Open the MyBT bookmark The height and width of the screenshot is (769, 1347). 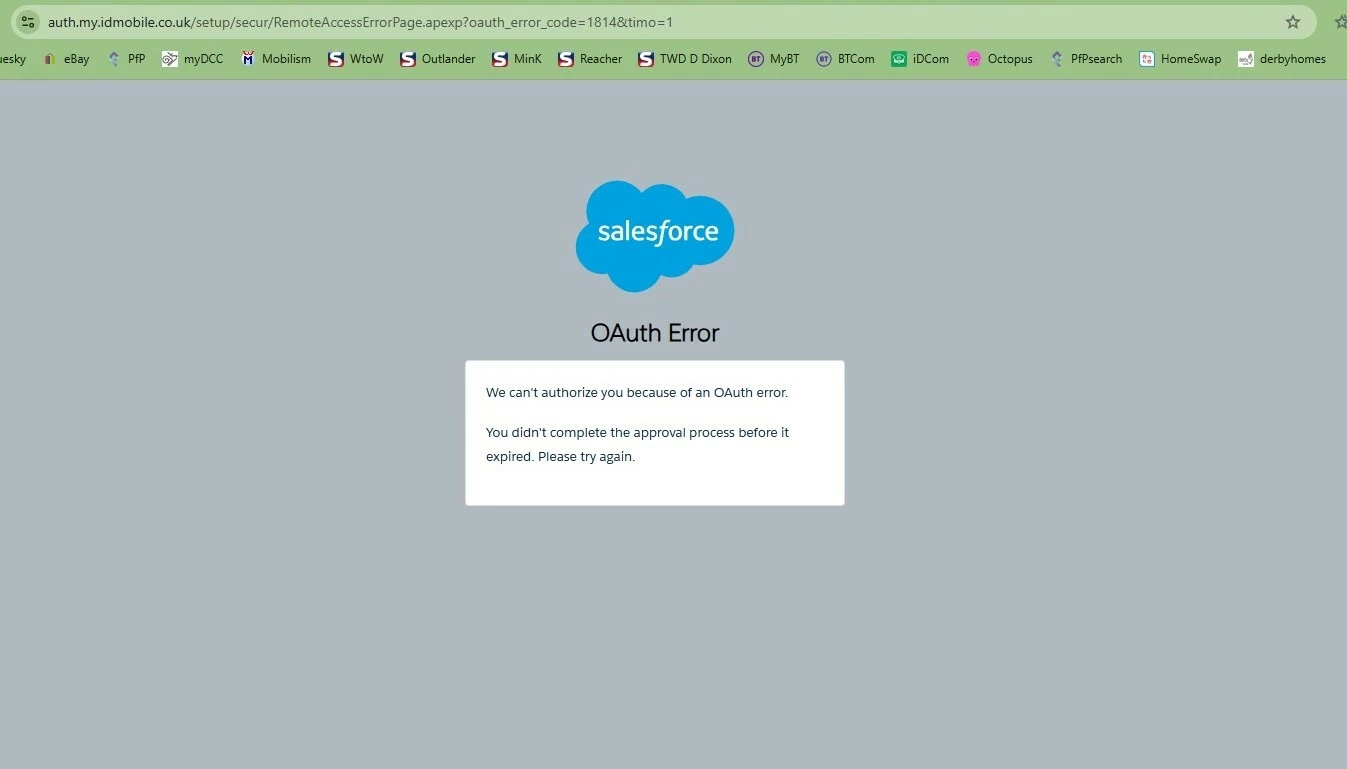[x=774, y=59]
